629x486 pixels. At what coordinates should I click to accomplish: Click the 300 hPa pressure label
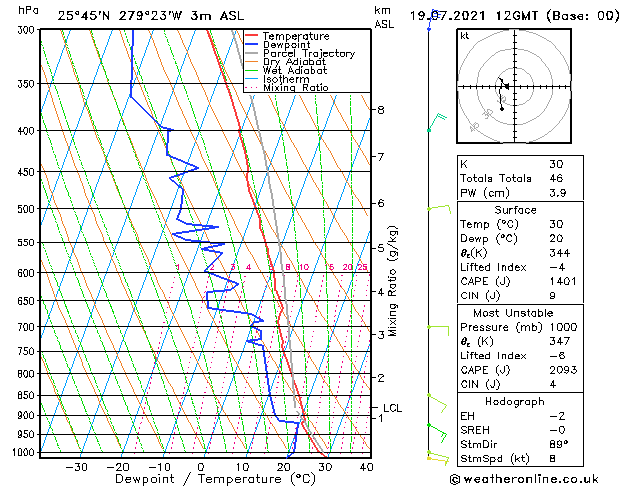[28, 30]
